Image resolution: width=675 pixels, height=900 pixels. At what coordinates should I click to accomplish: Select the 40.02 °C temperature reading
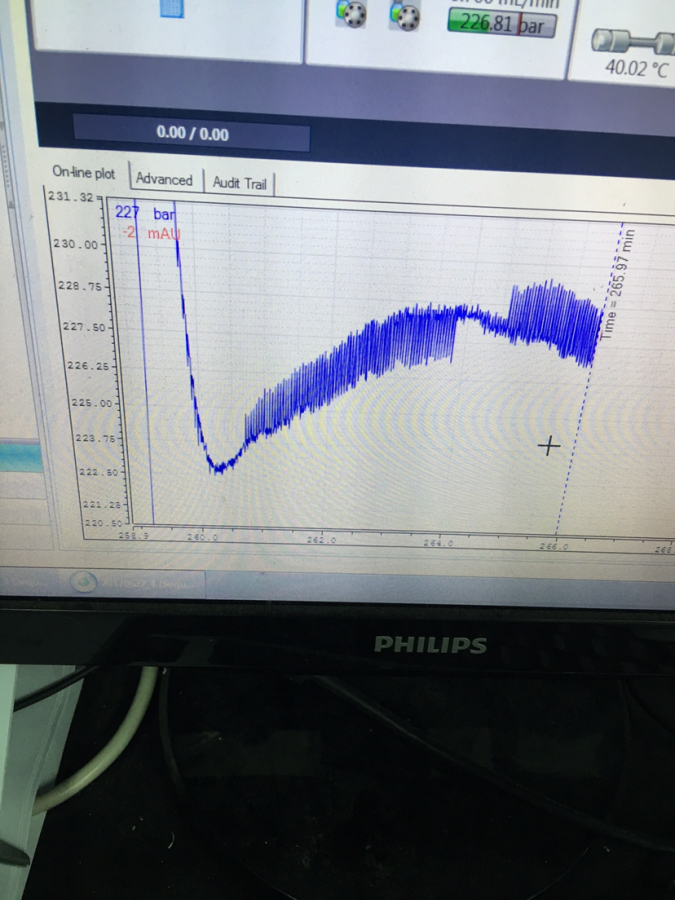(637, 69)
